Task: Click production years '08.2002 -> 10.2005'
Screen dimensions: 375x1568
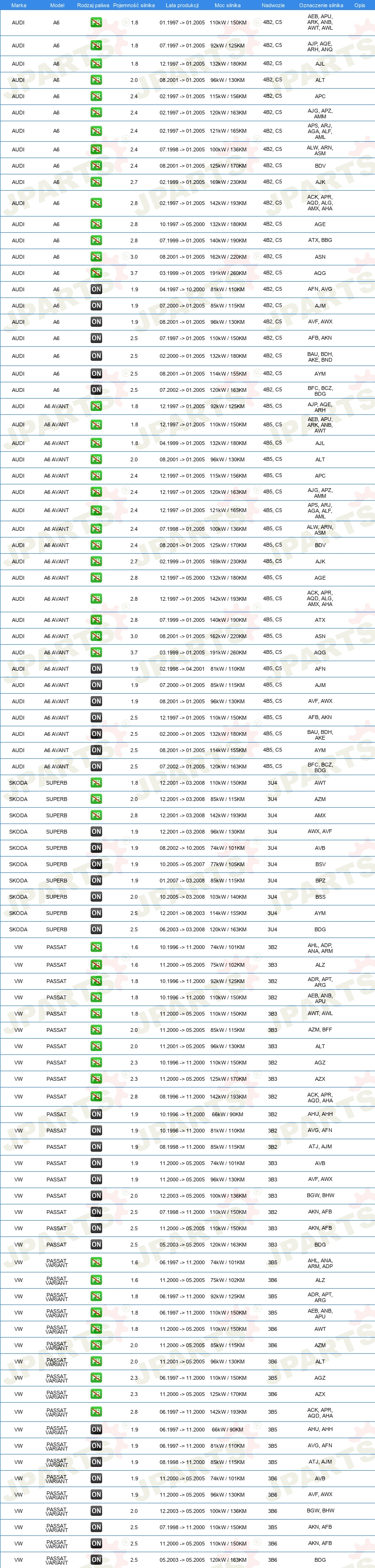Action: click(182, 848)
